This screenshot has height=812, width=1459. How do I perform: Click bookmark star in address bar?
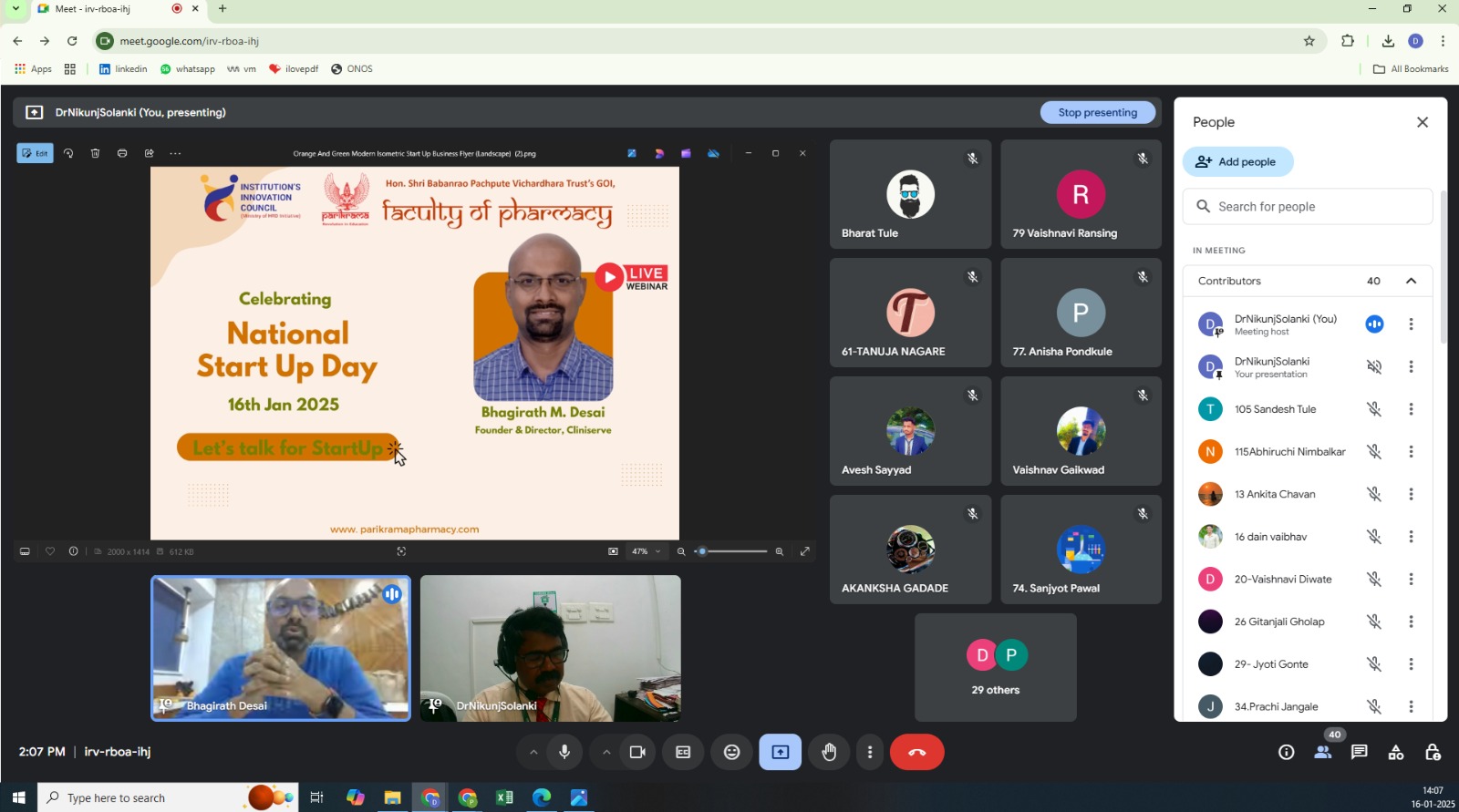(x=1309, y=41)
